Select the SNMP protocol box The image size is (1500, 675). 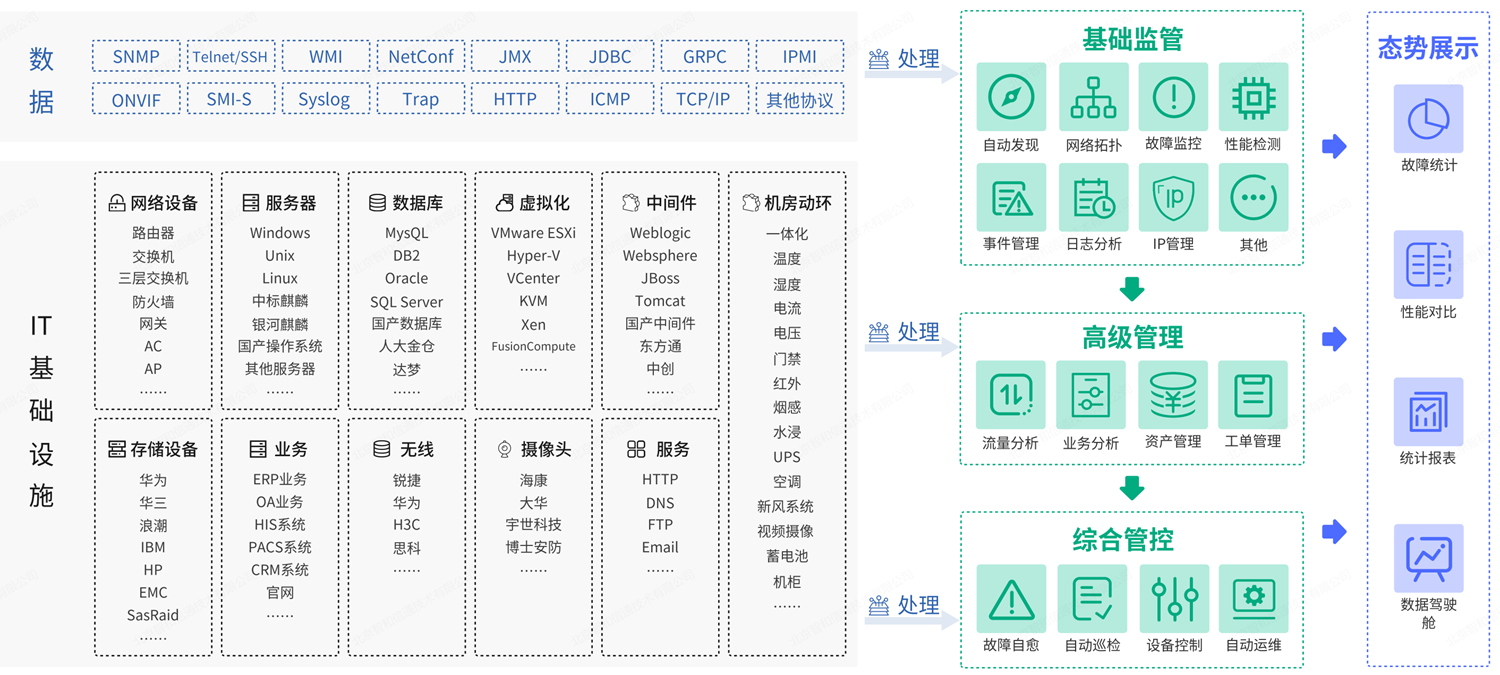coord(136,57)
